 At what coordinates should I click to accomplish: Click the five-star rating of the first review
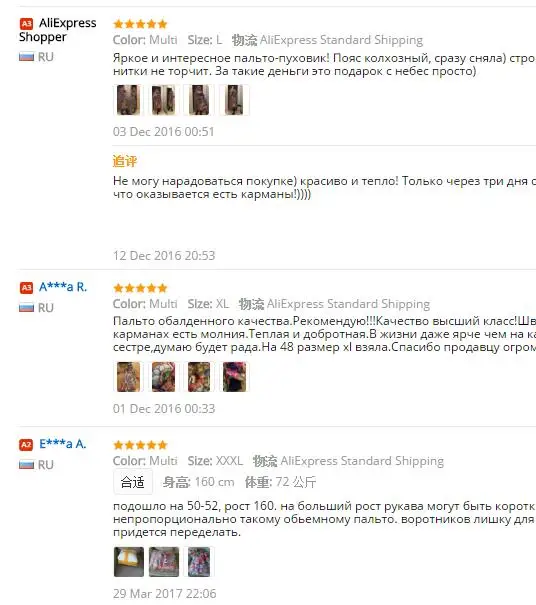click(x=140, y=24)
